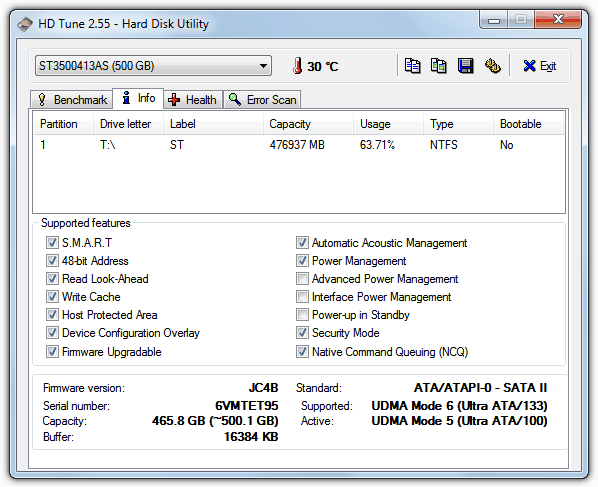Toggle the Write Cache checkbox
The height and width of the screenshot is (487, 598).
52,296
